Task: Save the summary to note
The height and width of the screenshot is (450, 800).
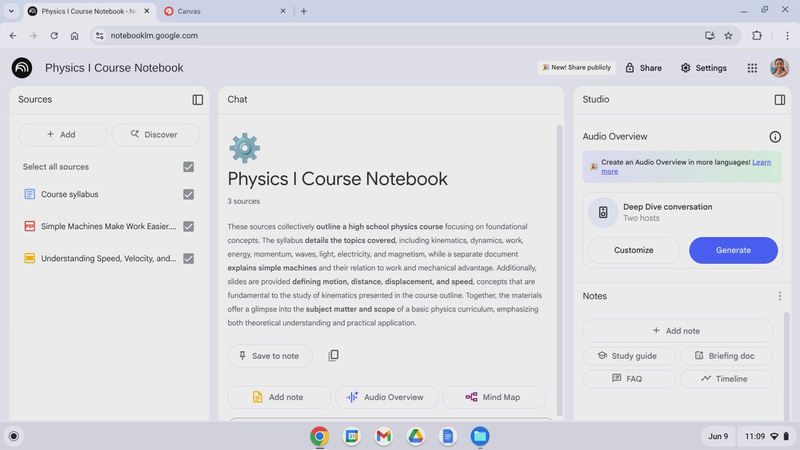Action: (x=270, y=356)
